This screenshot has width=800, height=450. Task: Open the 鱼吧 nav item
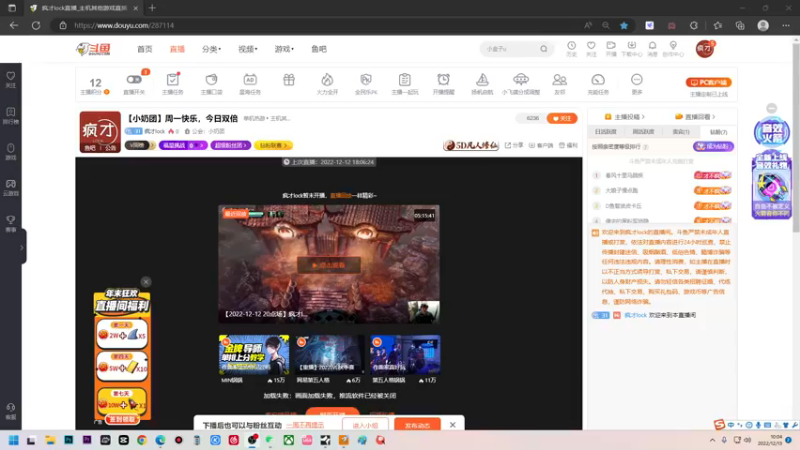pos(319,49)
